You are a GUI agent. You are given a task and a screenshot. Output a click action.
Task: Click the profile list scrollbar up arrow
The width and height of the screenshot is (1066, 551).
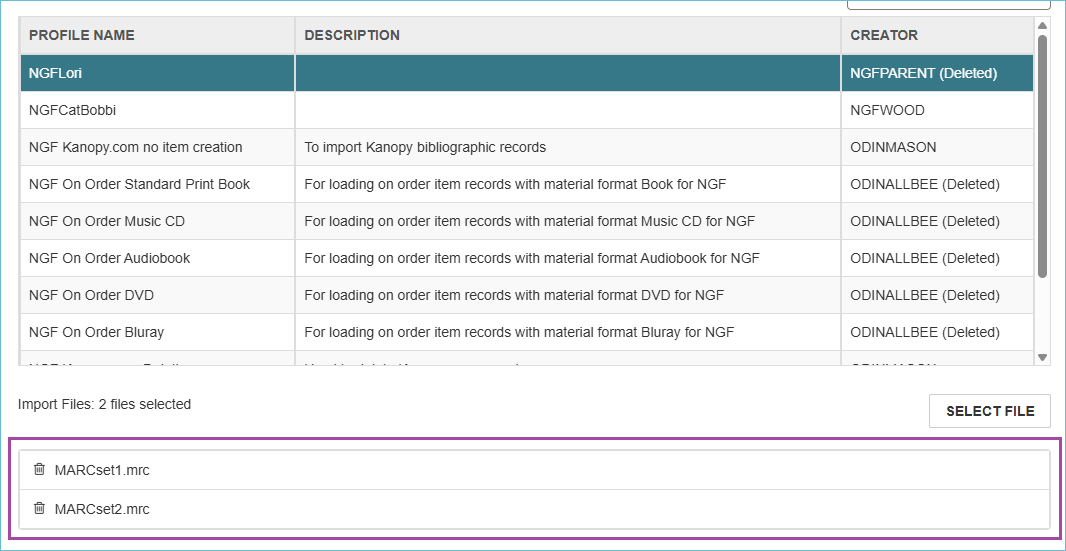point(1043,26)
